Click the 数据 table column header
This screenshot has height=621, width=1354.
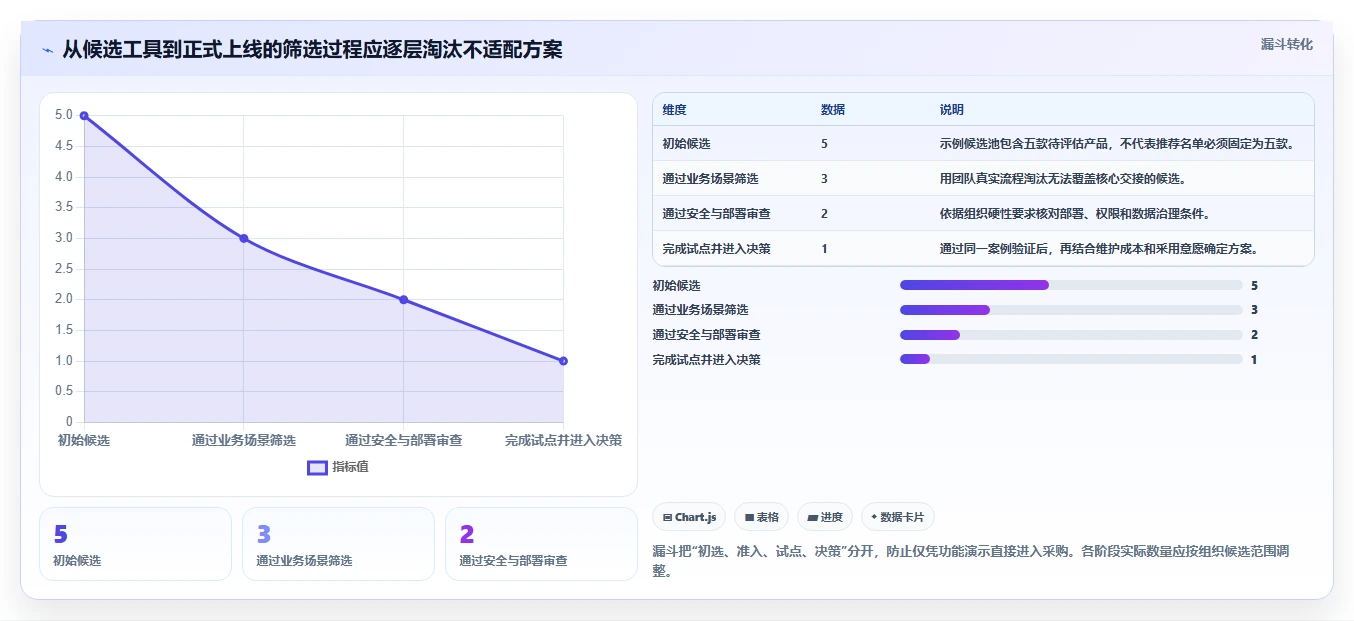(x=832, y=110)
